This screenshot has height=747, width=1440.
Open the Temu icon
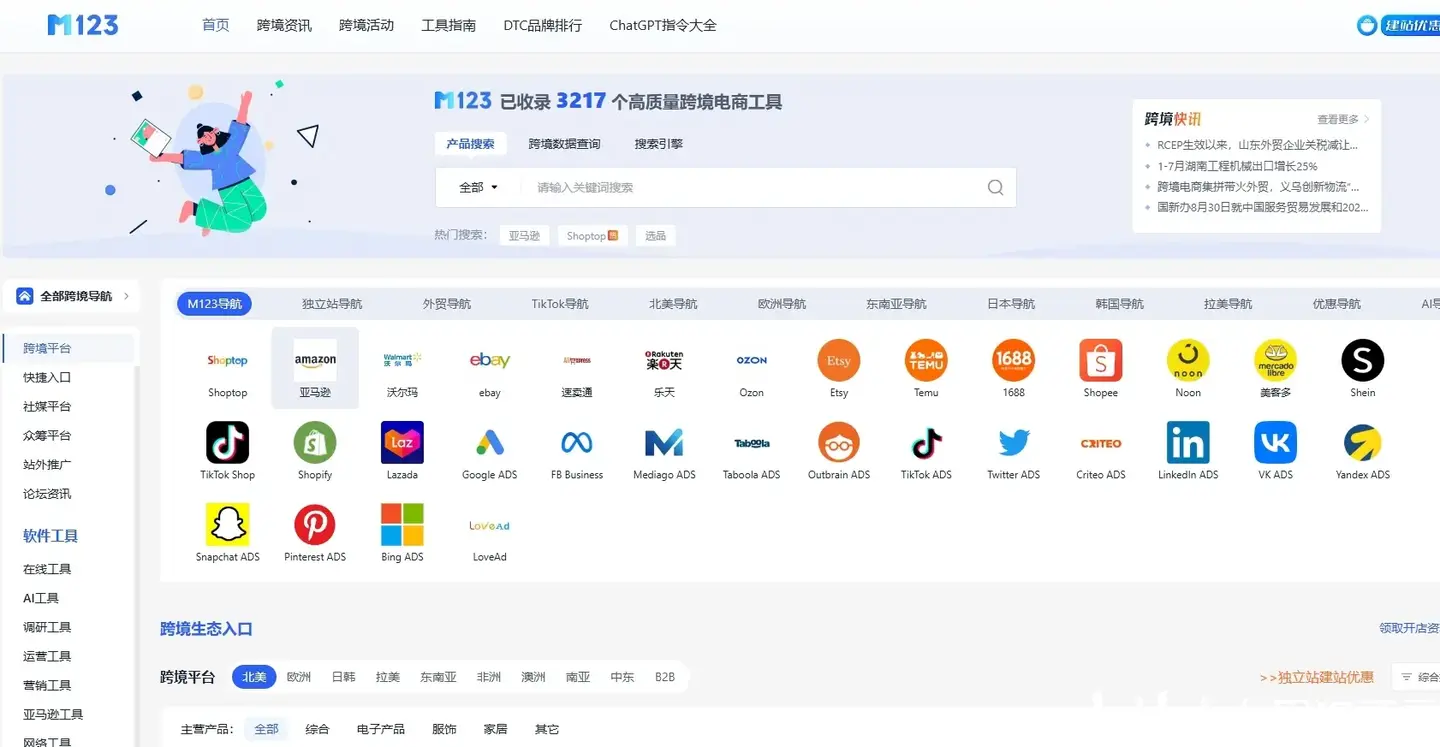[x=926, y=361]
